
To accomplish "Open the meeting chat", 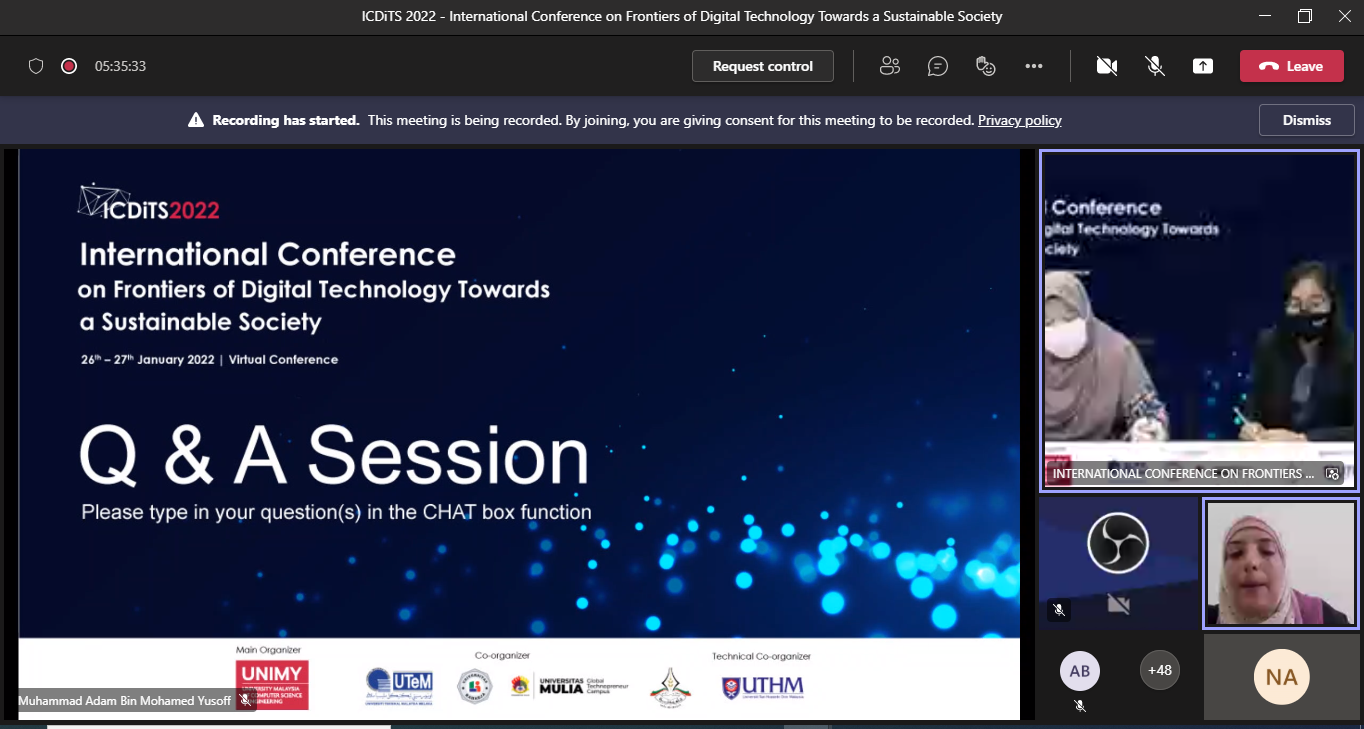I will coord(938,66).
